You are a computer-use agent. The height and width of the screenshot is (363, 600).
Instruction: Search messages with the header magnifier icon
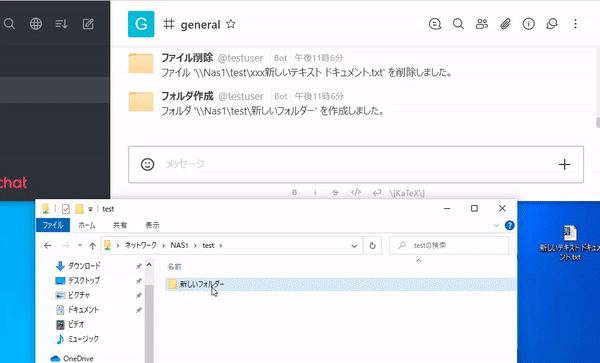coord(458,24)
